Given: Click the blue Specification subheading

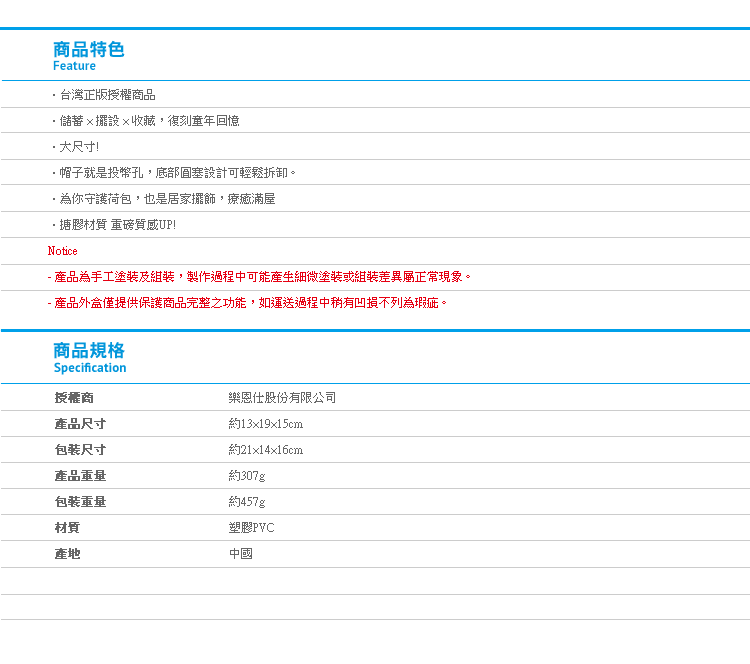Looking at the screenshot, I should [90, 368].
